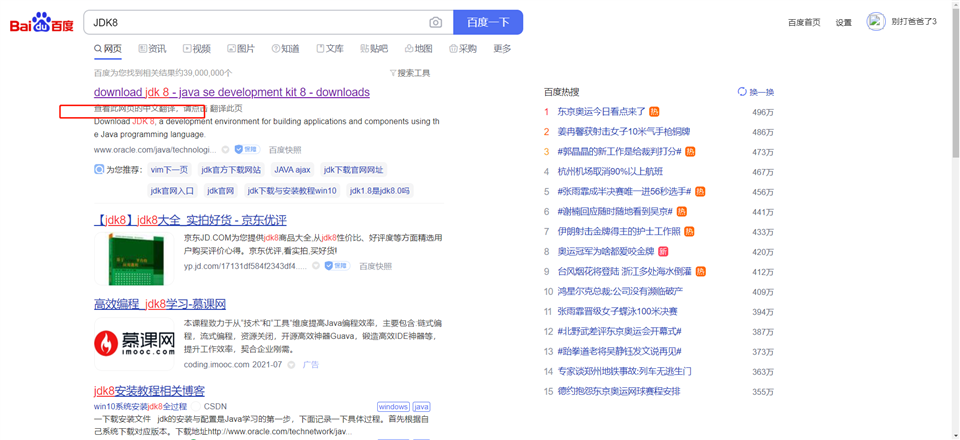Click suggestion chip JAVA ajax

coord(292,170)
